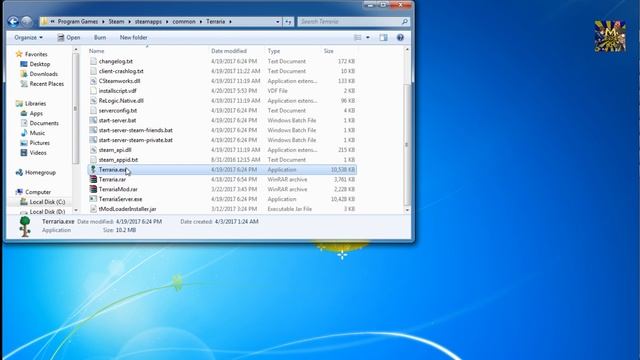Select the tModLoaderInstaller.jar icon
The height and width of the screenshot is (360, 640).
coord(93,209)
